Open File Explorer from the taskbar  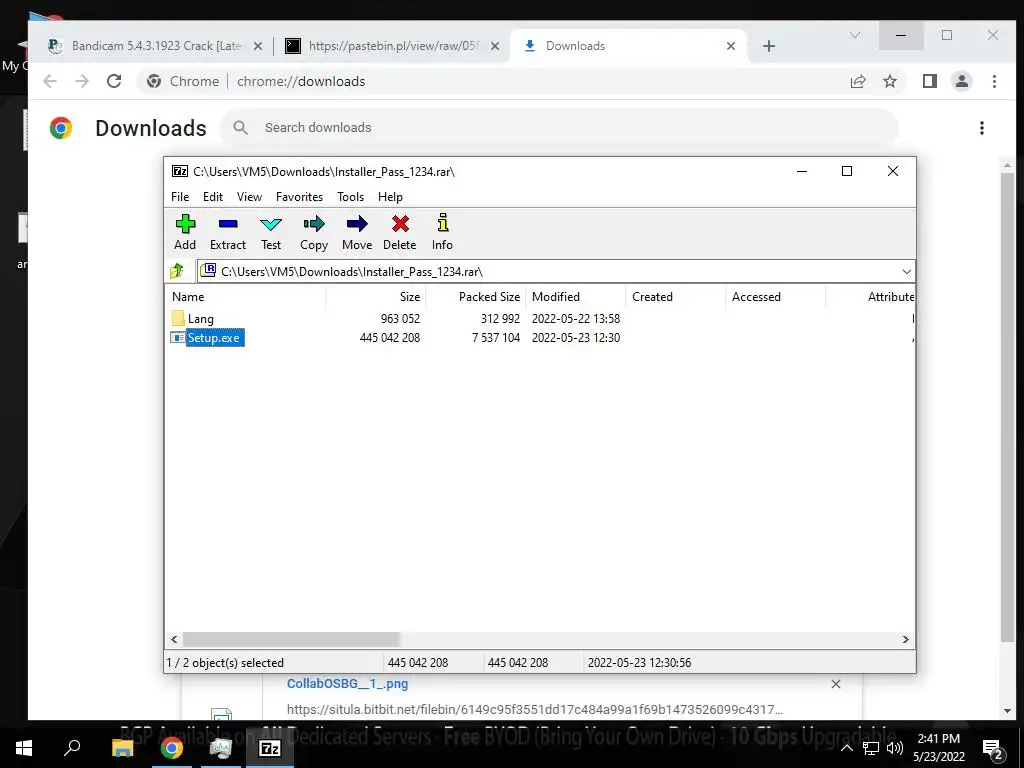click(x=122, y=748)
